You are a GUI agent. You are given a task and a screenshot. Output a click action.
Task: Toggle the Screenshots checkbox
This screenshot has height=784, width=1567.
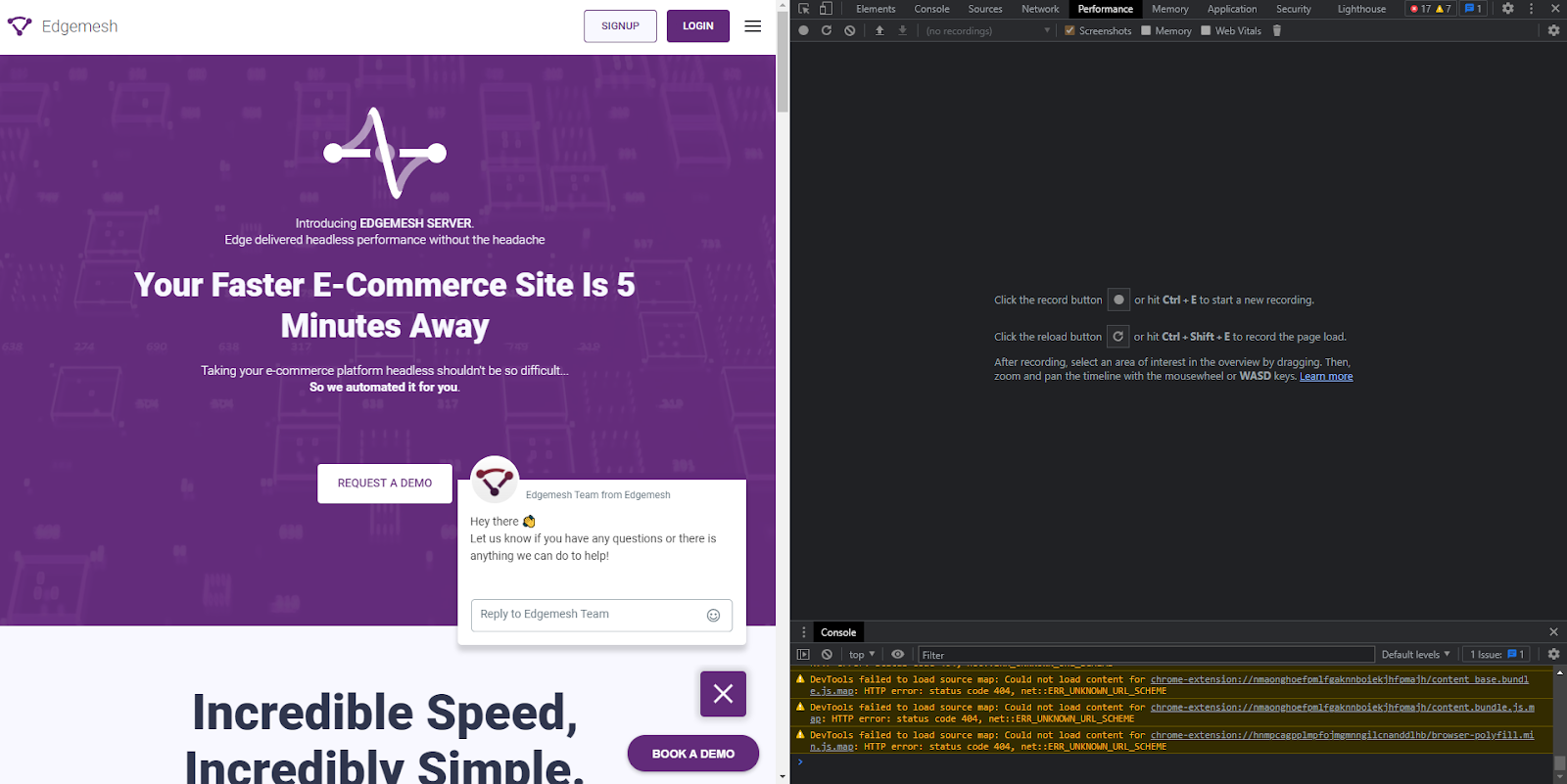click(1069, 30)
